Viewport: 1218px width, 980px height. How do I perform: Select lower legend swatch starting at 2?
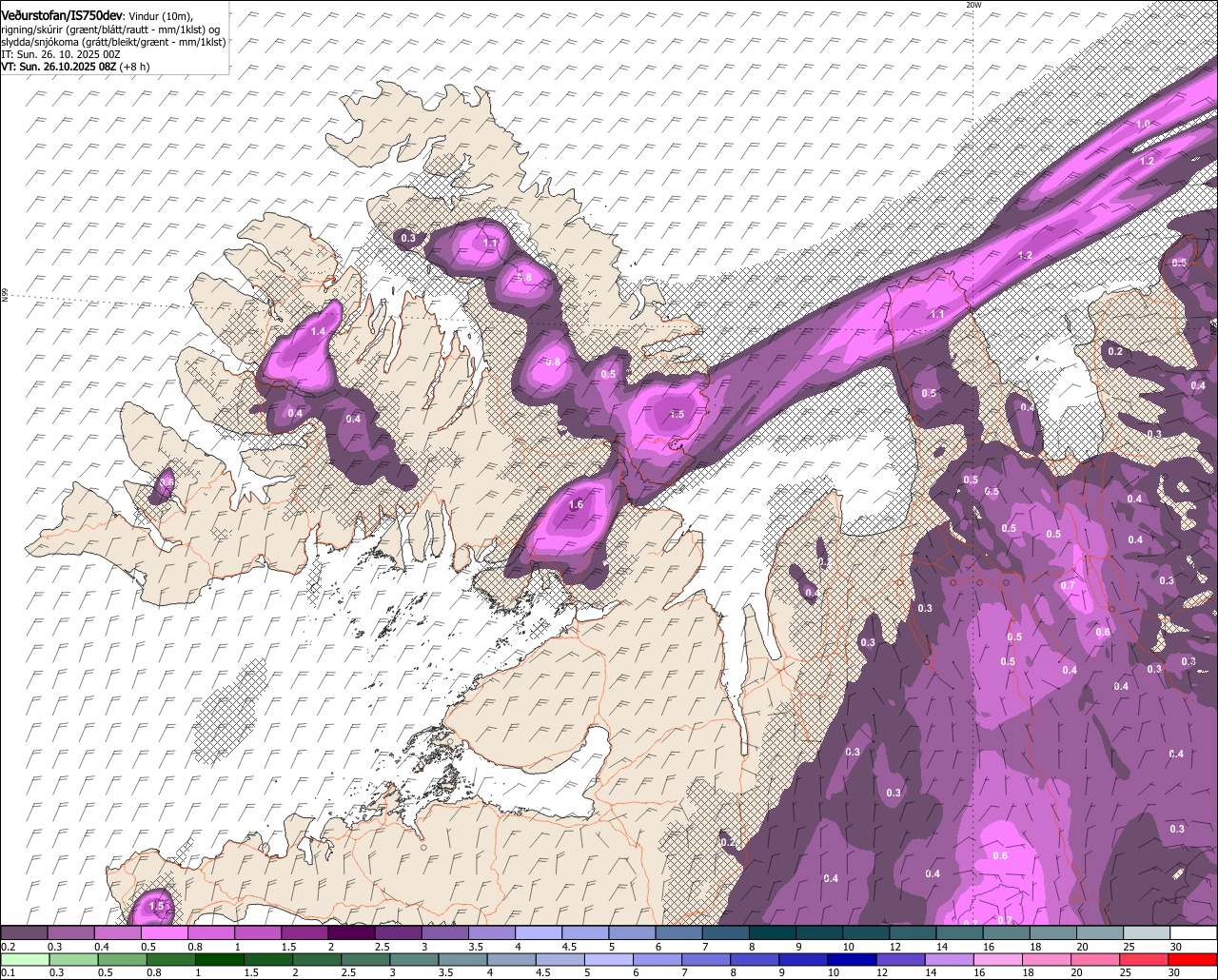[x=317, y=959]
